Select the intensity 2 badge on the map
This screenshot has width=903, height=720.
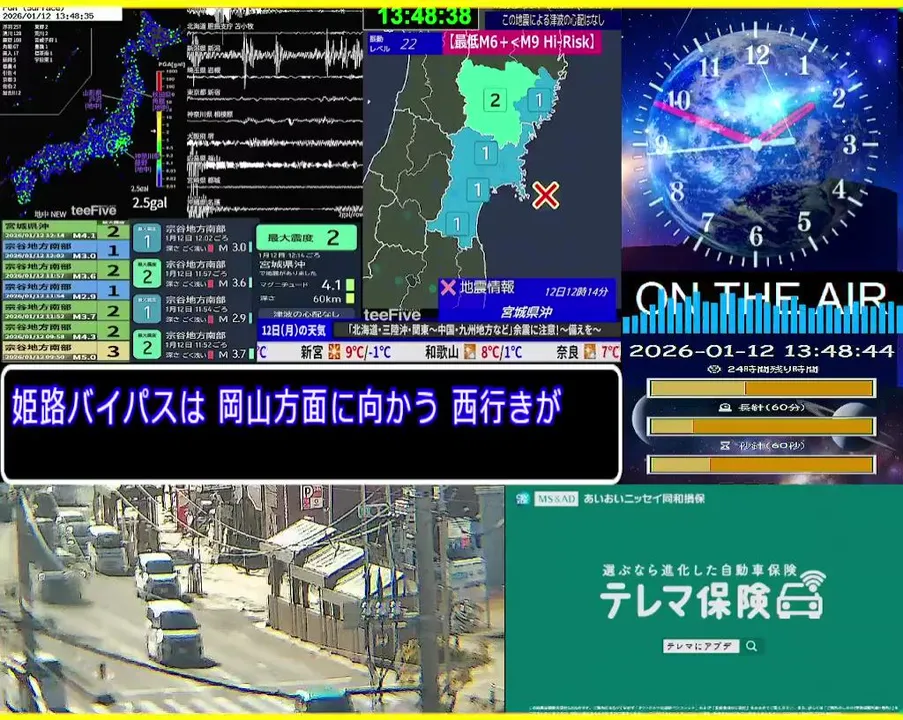pos(495,100)
